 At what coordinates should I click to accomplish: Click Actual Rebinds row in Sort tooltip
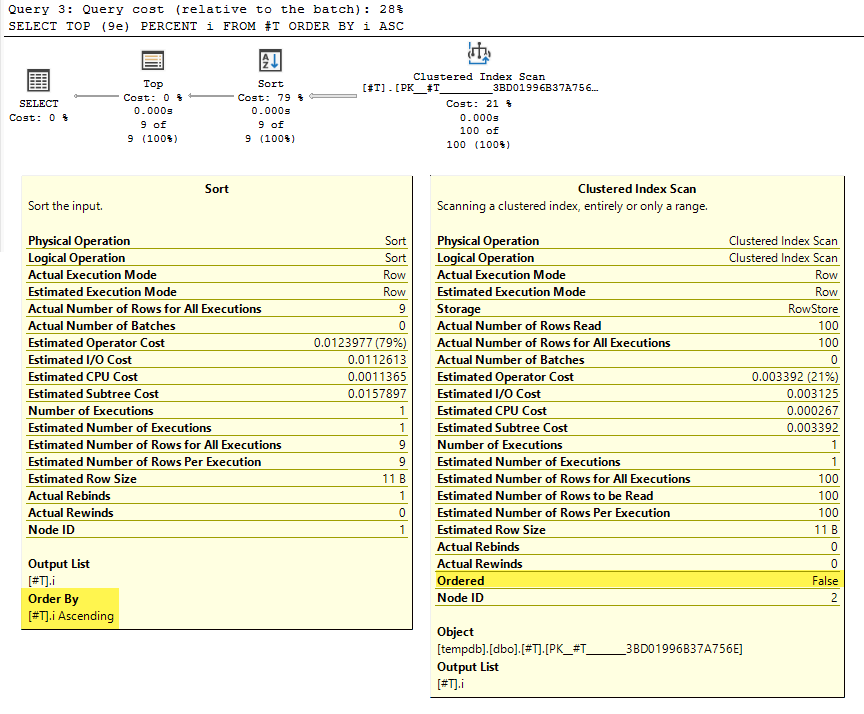pyautogui.click(x=217, y=496)
